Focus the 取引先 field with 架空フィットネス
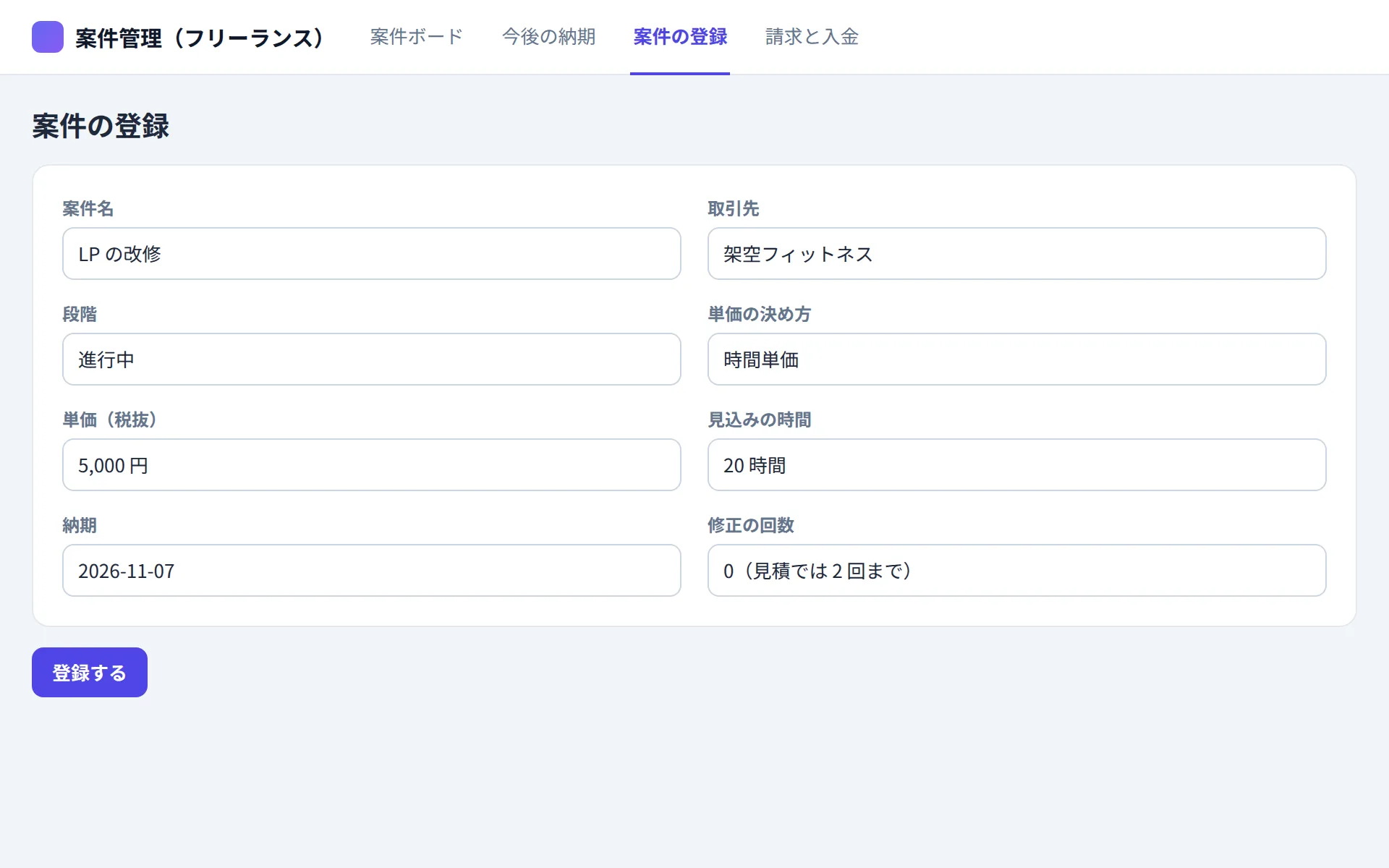This screenshot has width=1389, height=868. 1016,254
